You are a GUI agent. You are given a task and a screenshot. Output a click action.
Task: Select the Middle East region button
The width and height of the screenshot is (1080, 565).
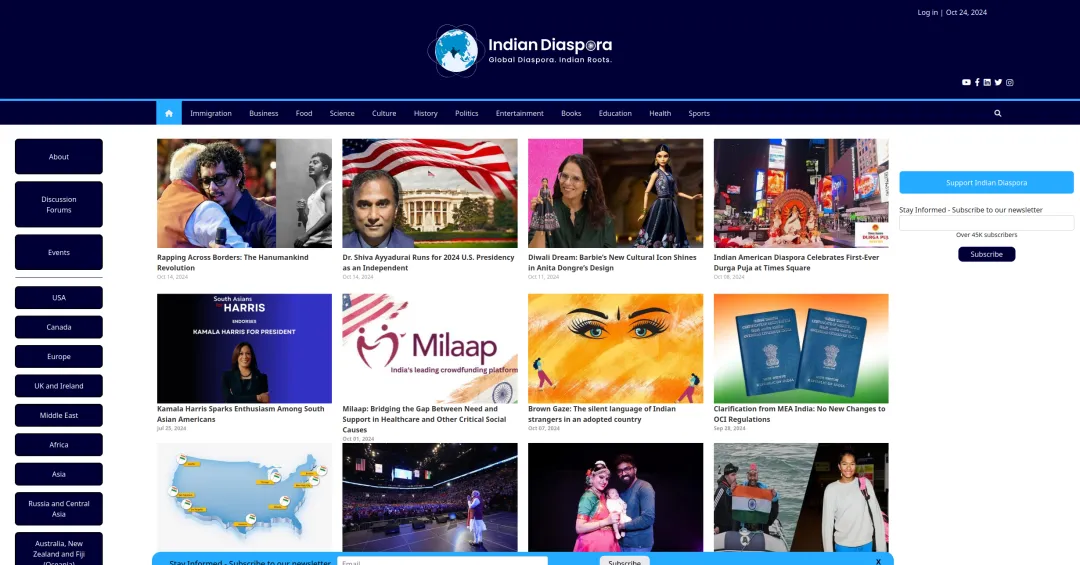[59, 415]
